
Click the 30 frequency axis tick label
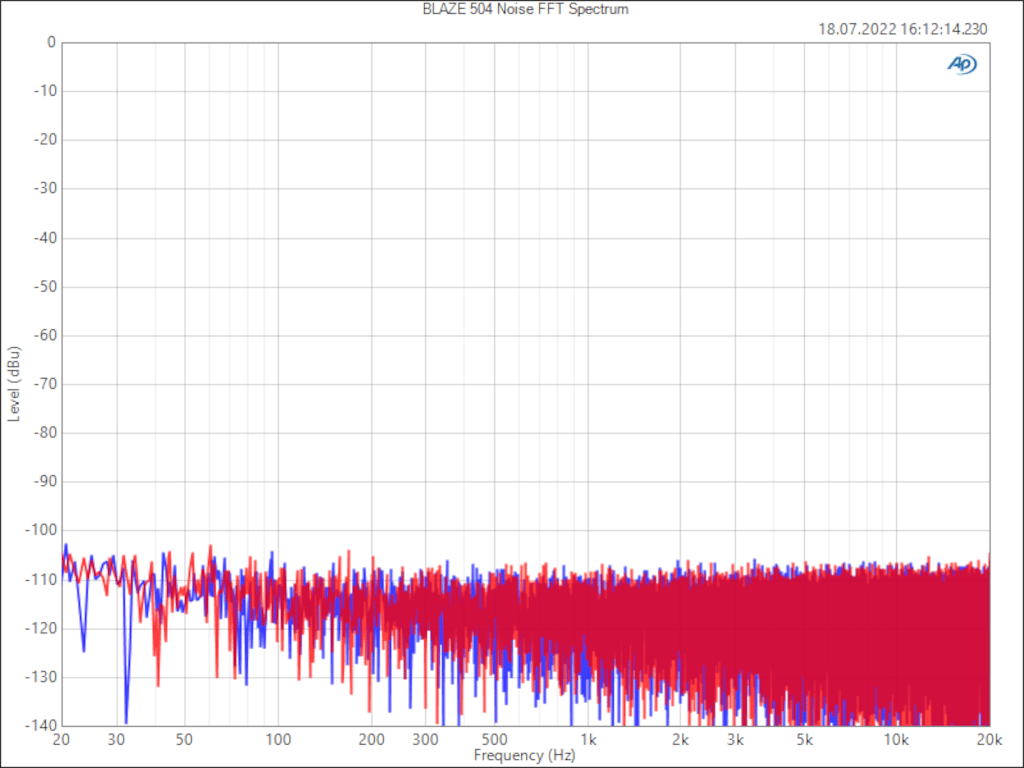(x=116, y=740)
